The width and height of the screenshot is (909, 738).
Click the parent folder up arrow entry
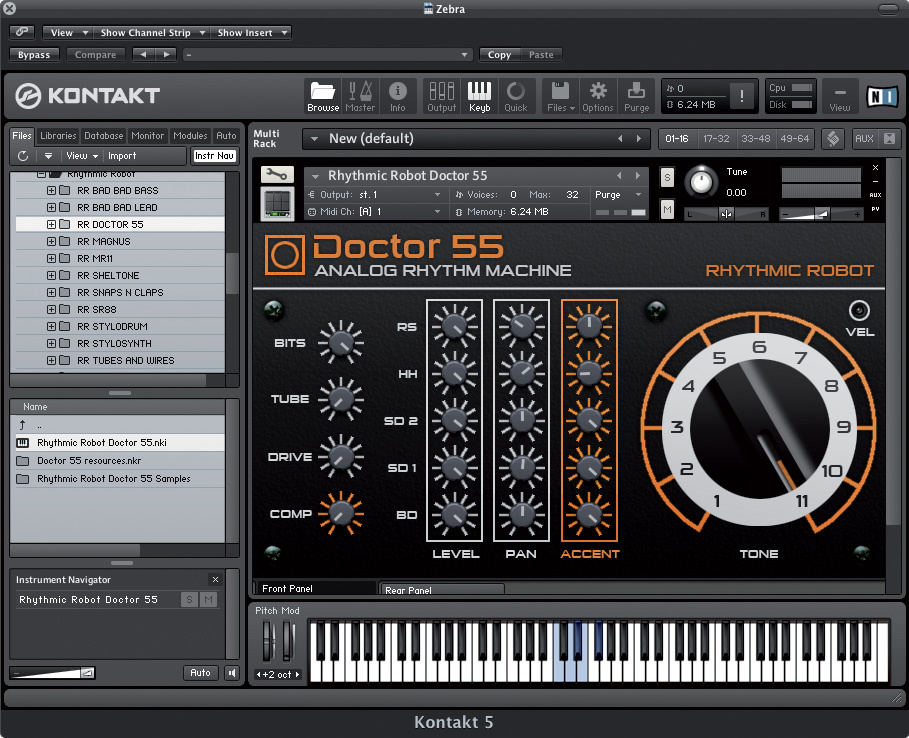tap(22, 425)
